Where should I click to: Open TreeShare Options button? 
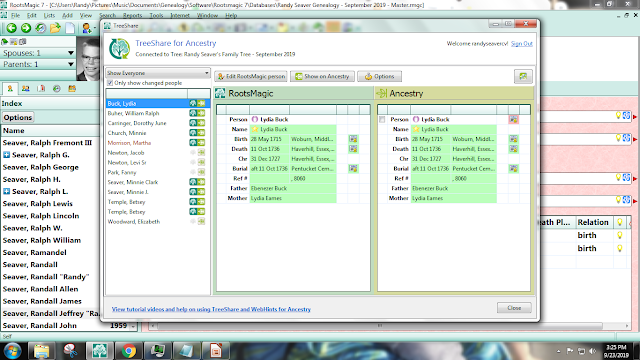point(379,76)
